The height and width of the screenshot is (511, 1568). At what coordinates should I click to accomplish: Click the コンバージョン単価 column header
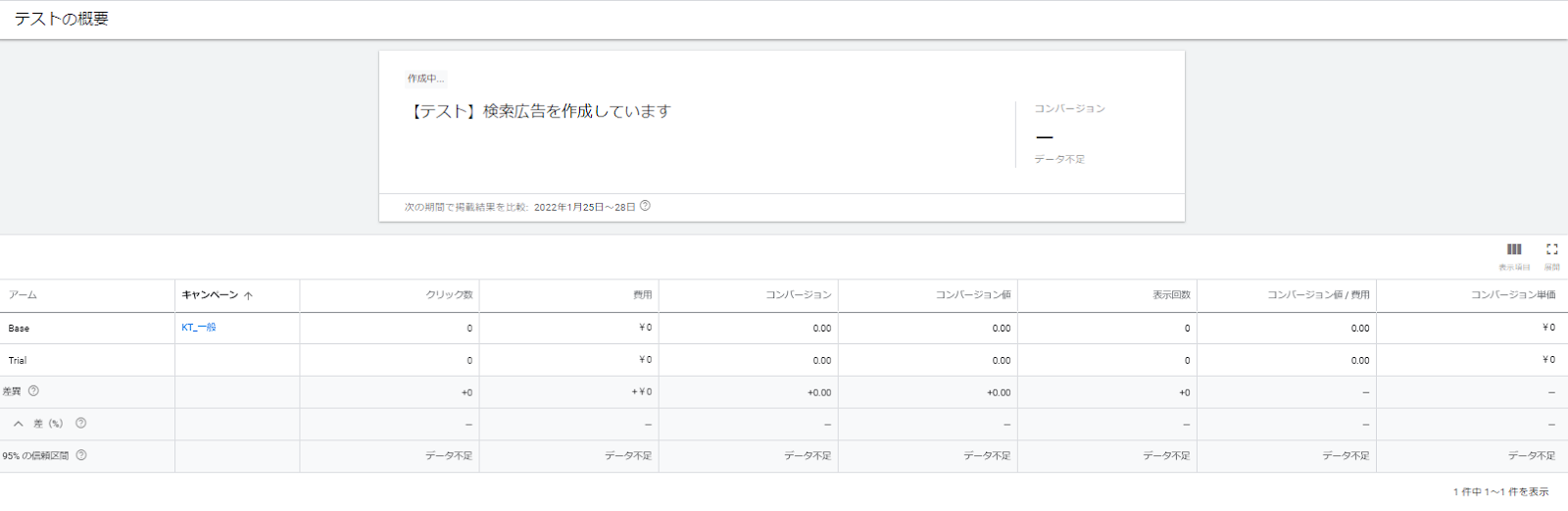pyautogui.click(x=1512, y=295)
